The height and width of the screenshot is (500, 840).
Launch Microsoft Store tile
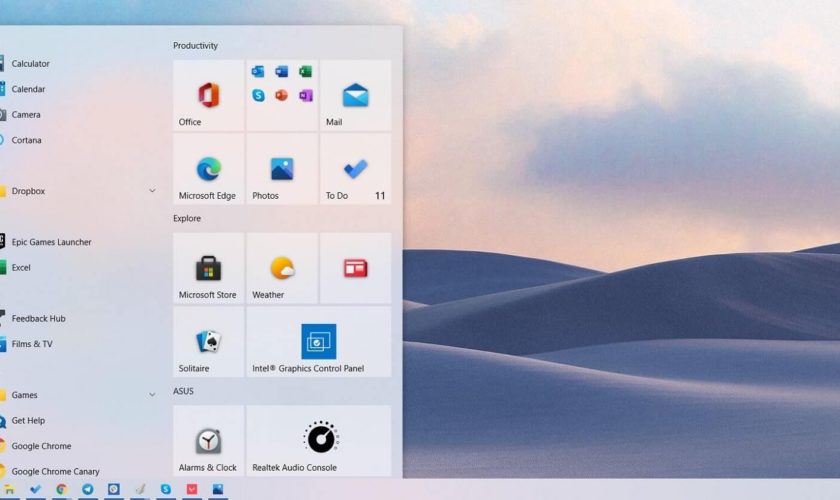[x=208, y=268]
